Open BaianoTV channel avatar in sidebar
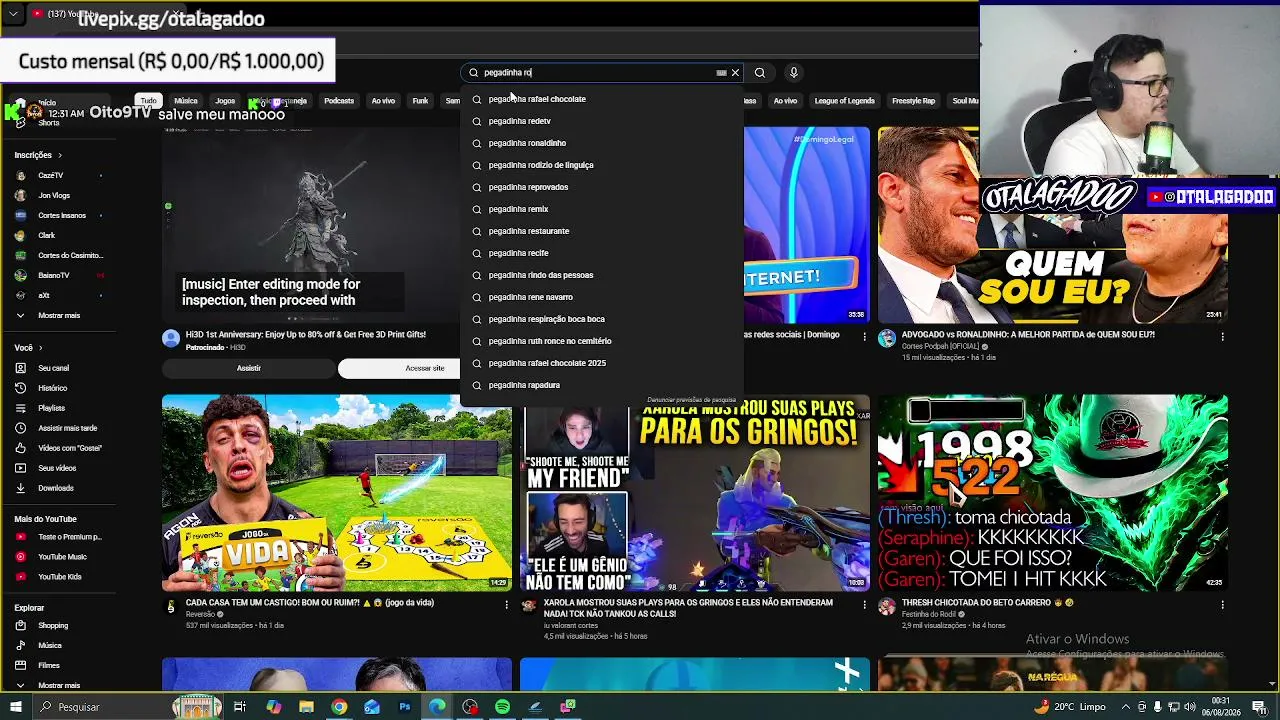1280x720 pixels. pos(20,276)
